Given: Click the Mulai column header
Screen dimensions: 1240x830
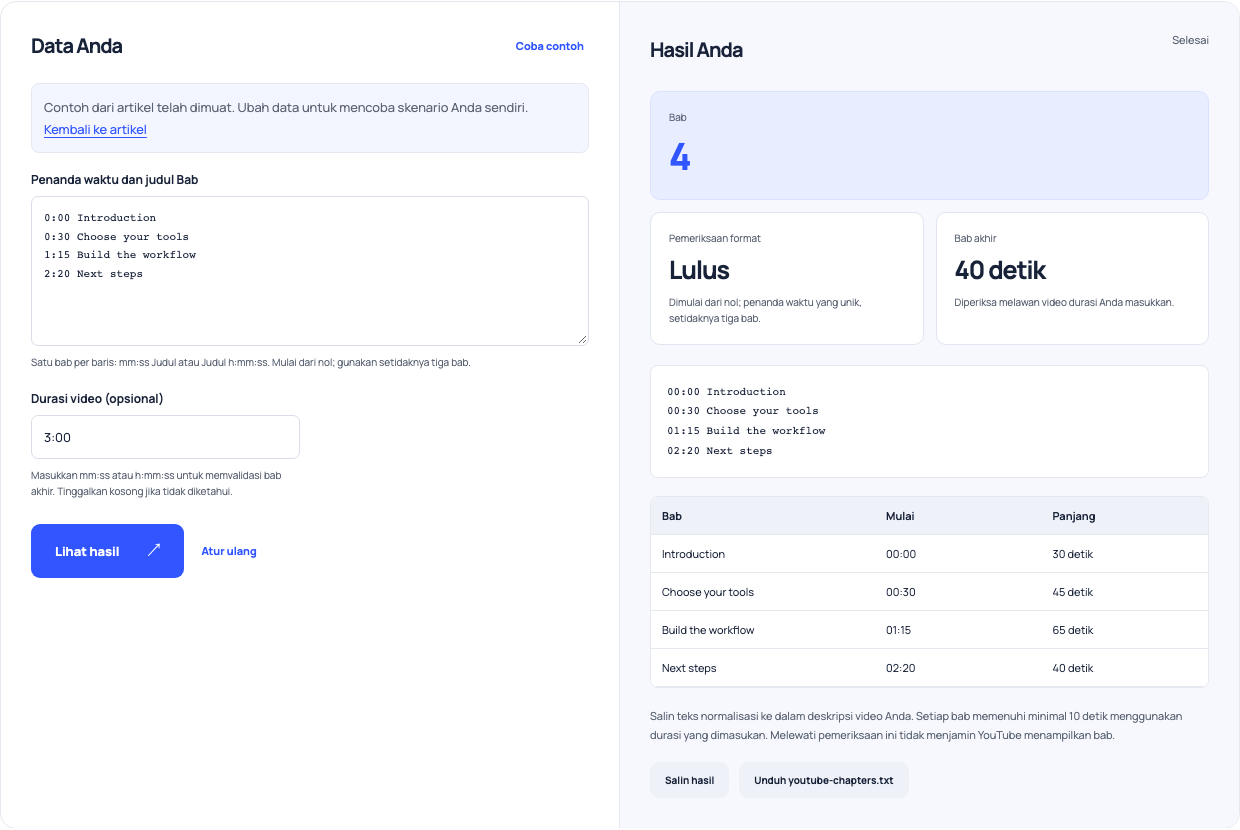Looking at the screenshot, I should tap(900, 516).
